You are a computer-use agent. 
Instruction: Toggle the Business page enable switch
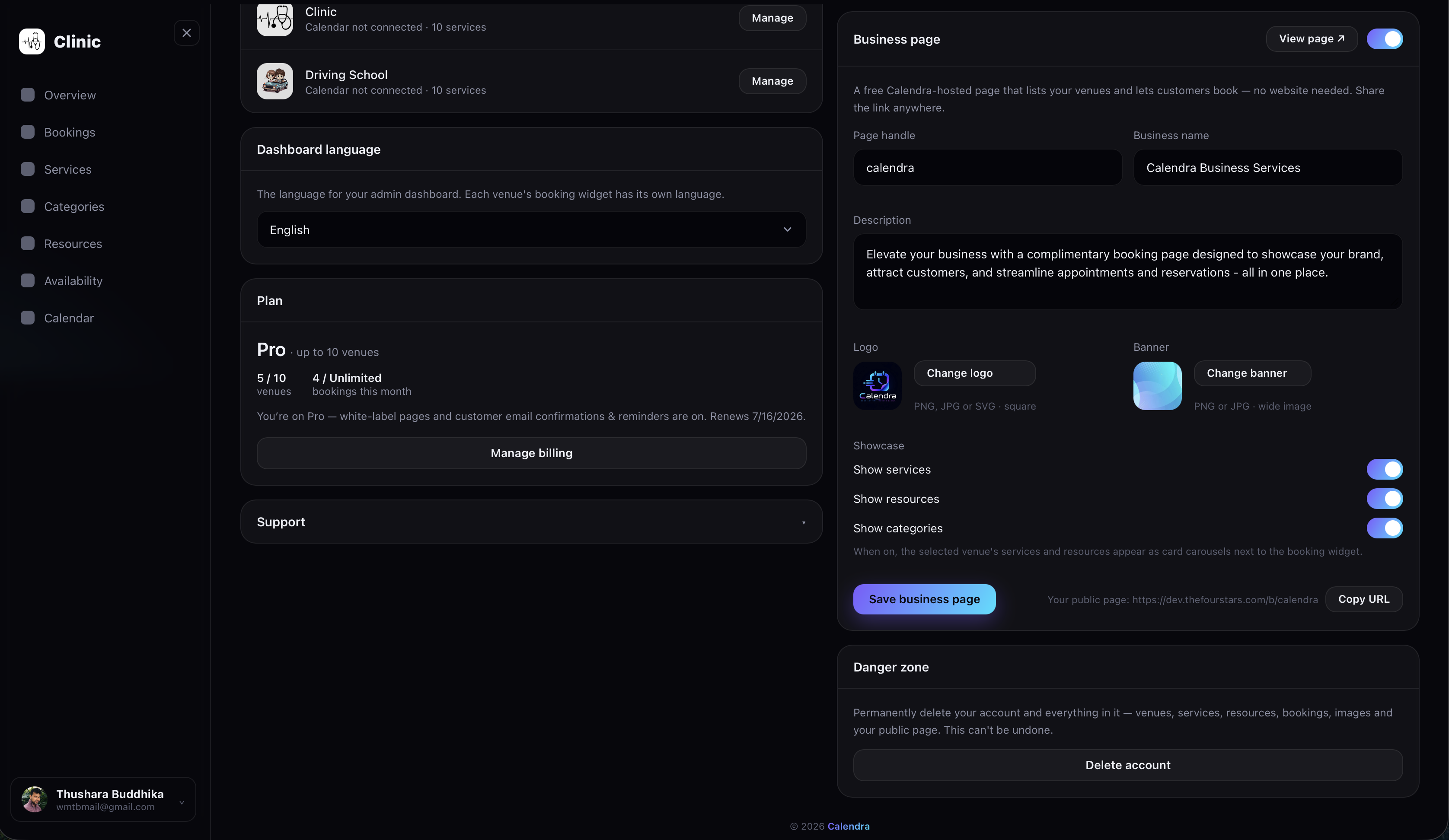1385,39
